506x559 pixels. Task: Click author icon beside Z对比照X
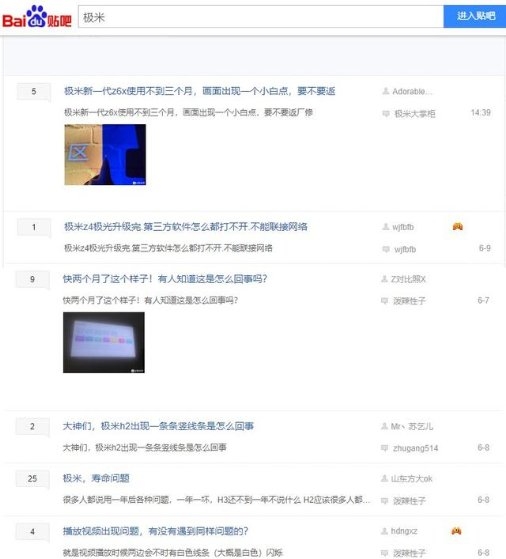point(384,279)
